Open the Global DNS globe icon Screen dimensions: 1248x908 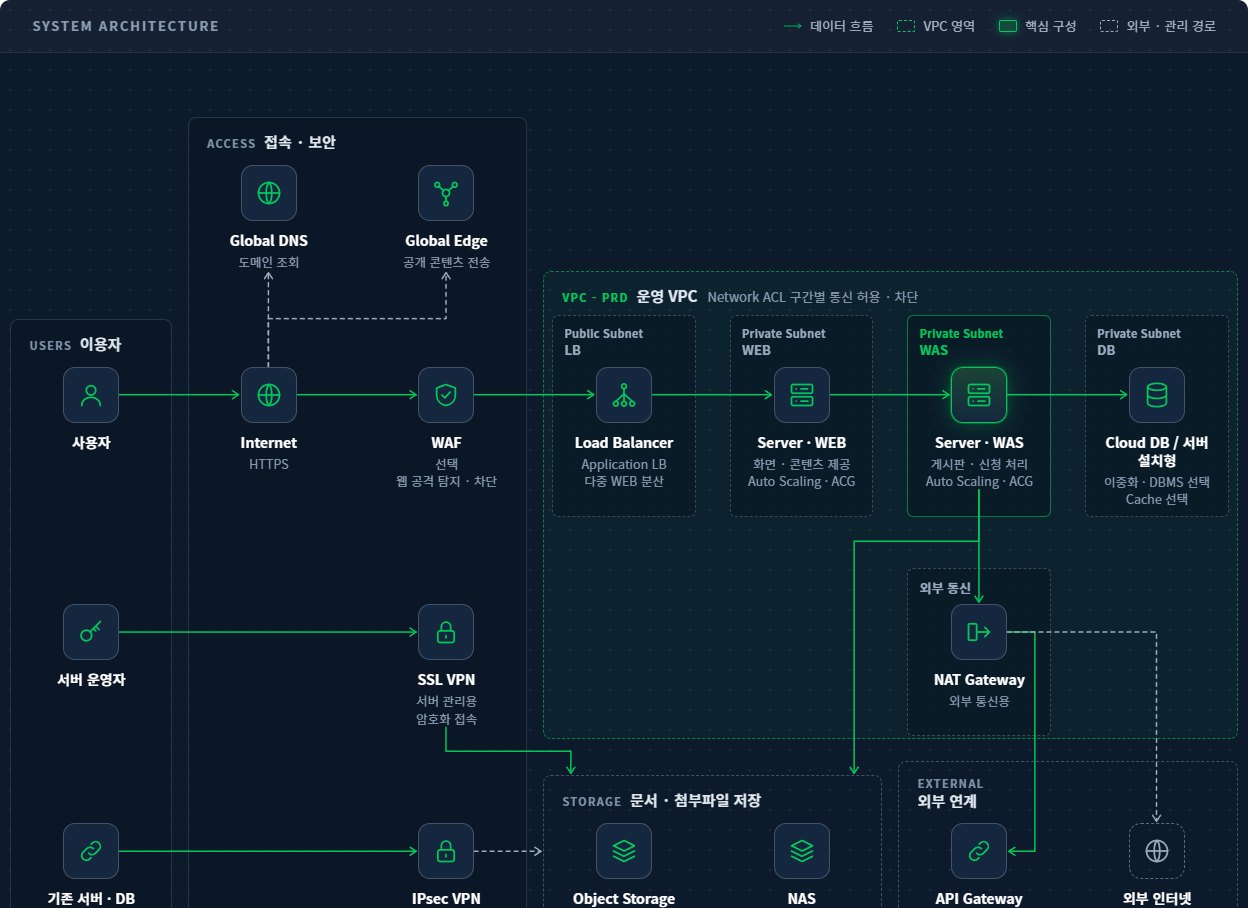269,193
